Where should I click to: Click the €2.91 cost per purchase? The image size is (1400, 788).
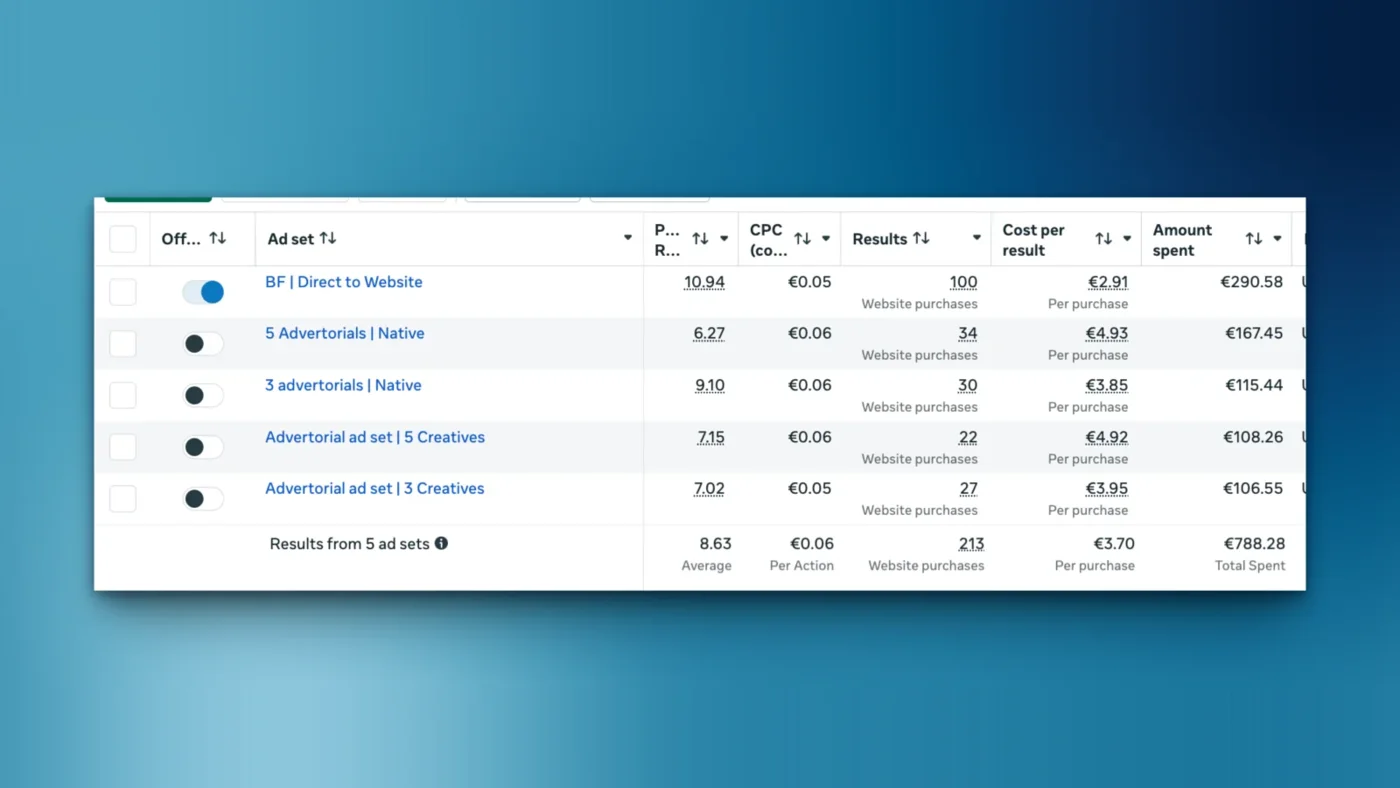click(x=1107, y=282)
